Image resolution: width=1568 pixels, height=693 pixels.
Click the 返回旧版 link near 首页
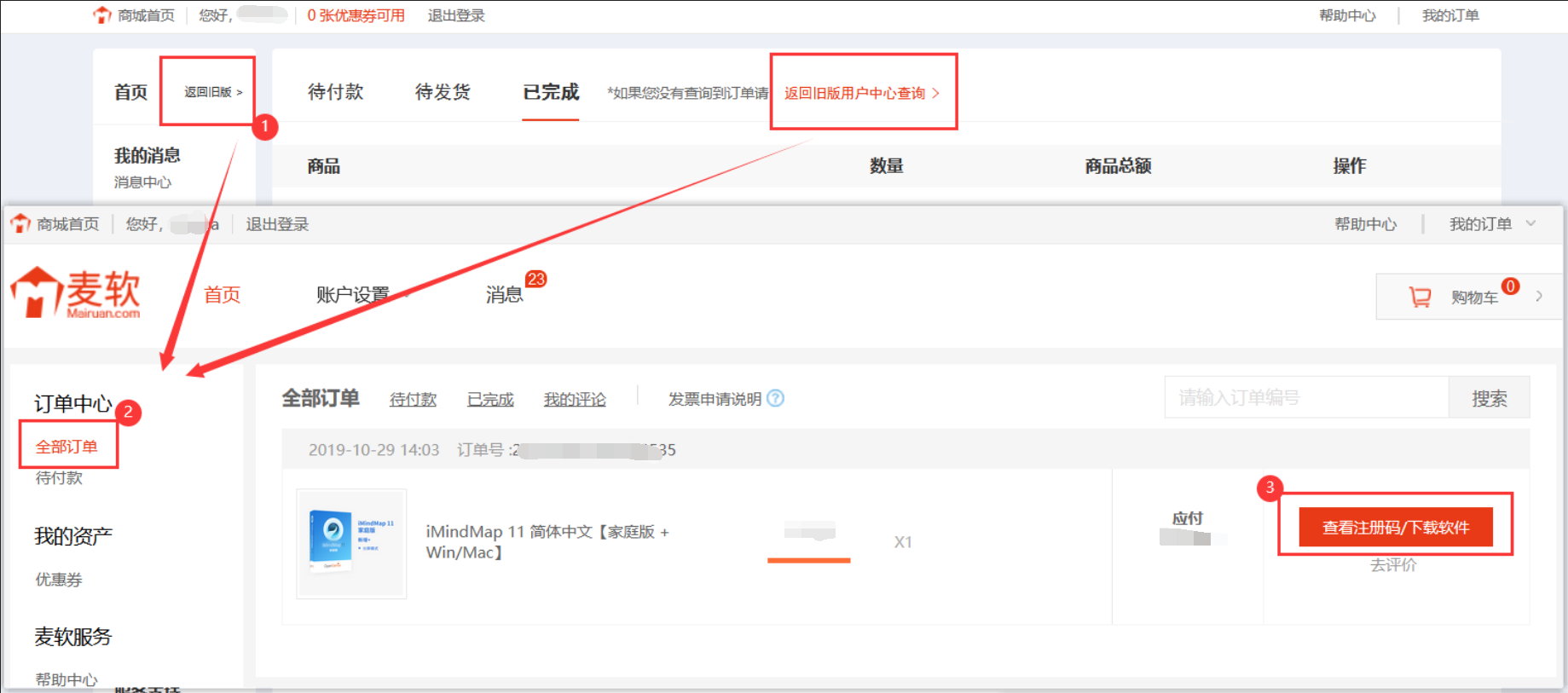pos(212,92)
